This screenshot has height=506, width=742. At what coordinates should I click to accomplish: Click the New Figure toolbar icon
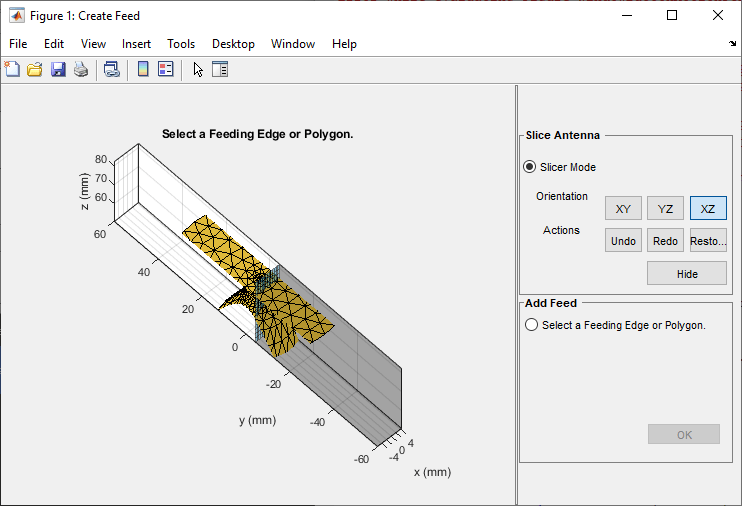point(12,70)
